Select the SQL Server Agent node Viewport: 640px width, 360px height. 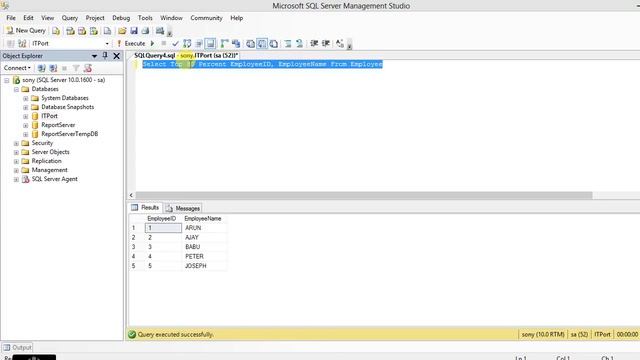[55, 179]
